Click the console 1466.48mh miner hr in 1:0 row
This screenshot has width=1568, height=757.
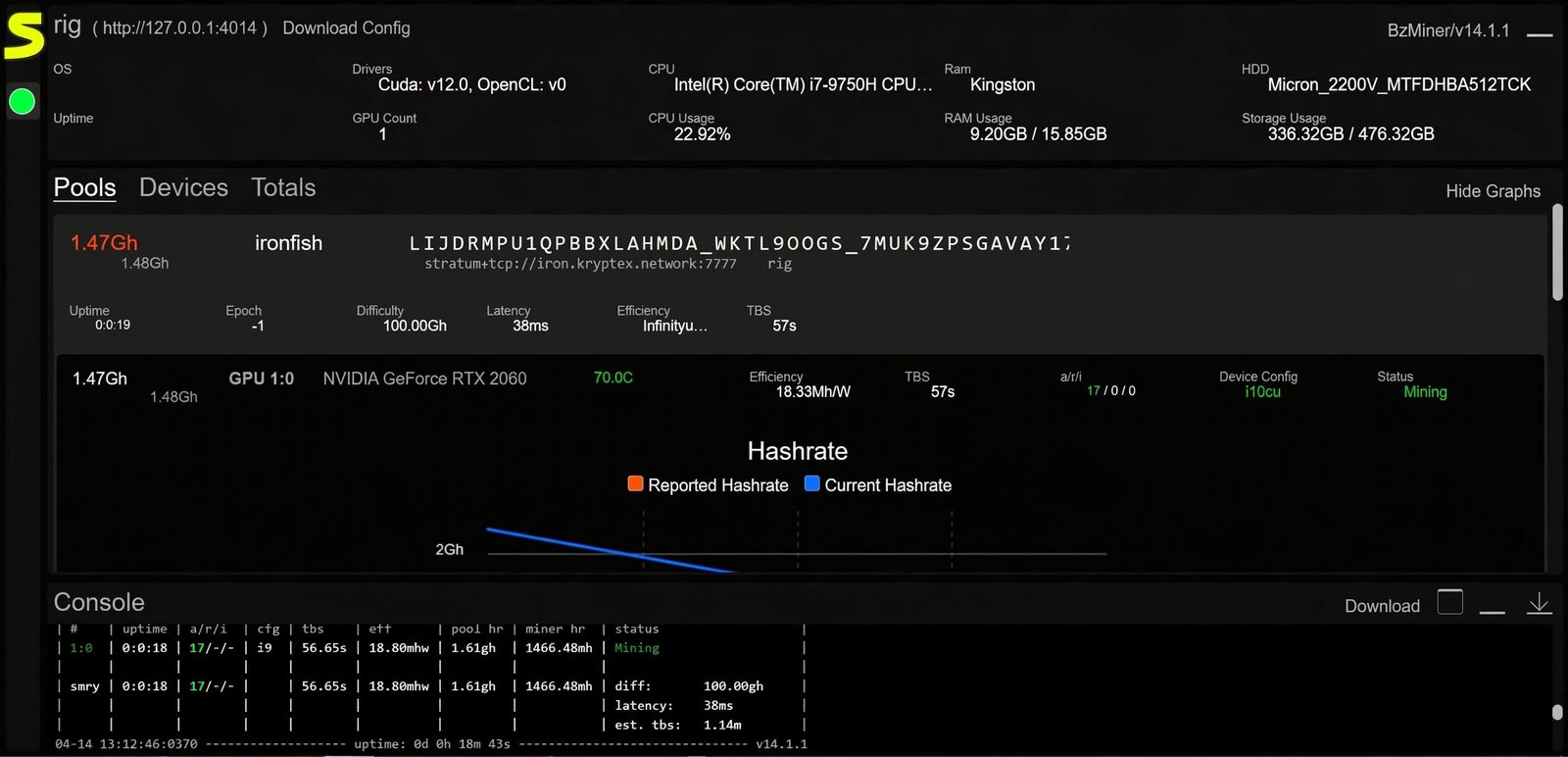pyautogui.click(x=559, y=648)
